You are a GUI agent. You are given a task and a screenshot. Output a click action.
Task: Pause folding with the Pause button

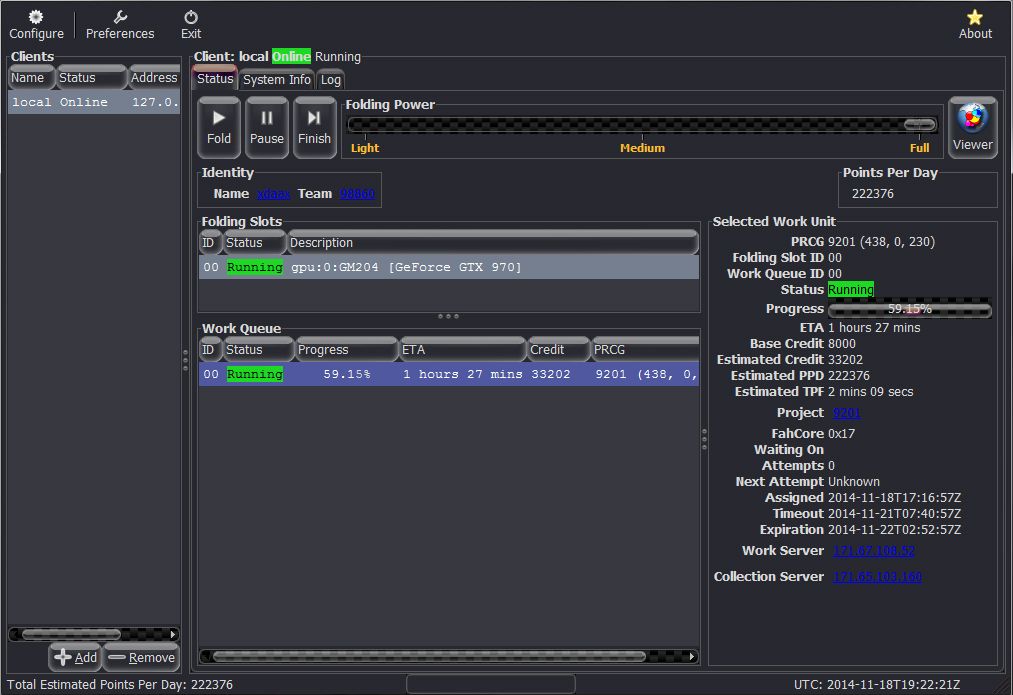point(267,127)
